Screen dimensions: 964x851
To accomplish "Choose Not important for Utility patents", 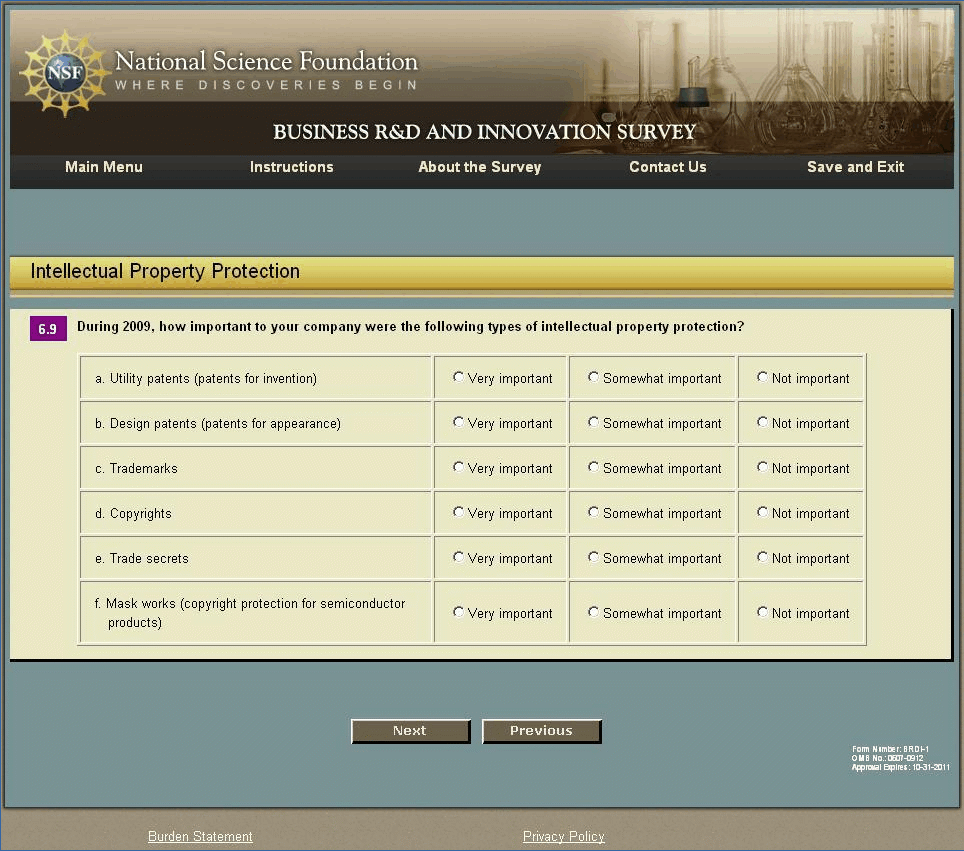I will [763, 378].
